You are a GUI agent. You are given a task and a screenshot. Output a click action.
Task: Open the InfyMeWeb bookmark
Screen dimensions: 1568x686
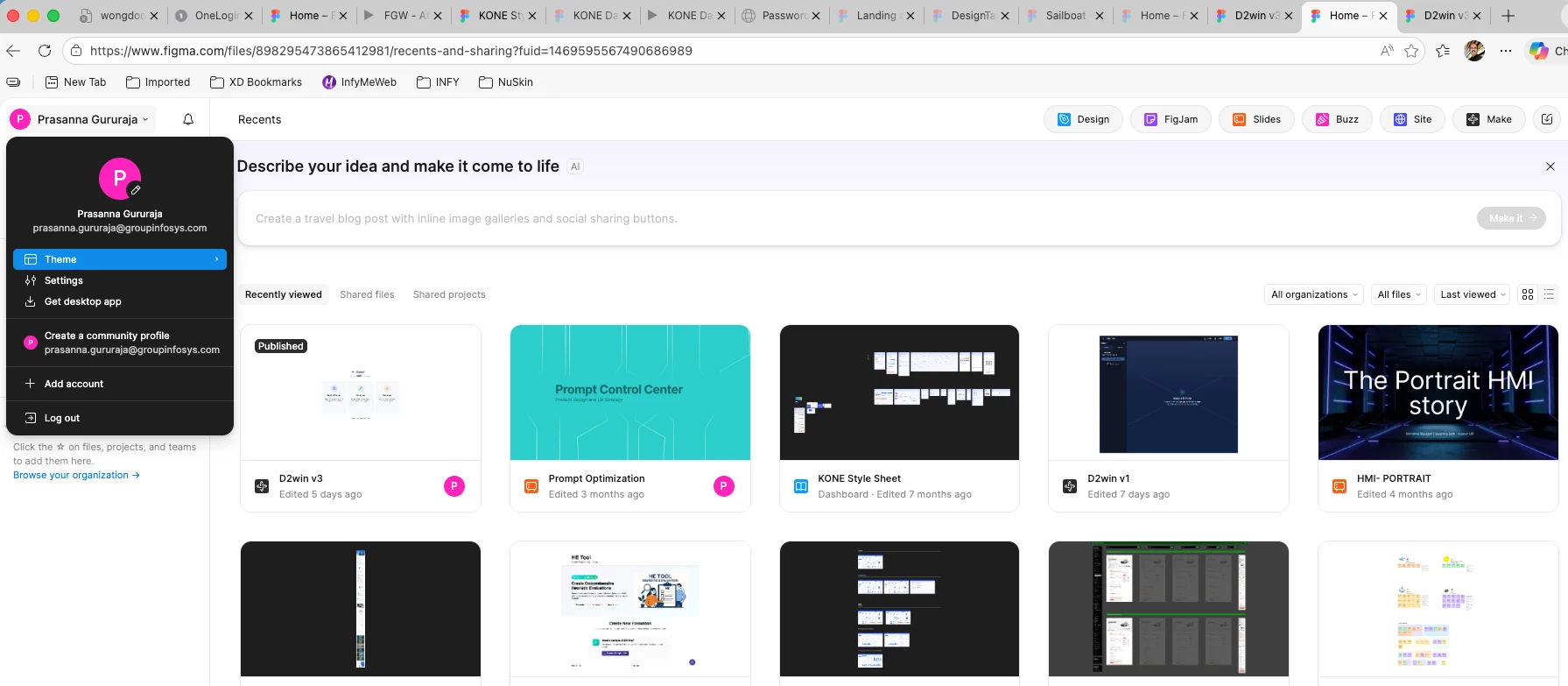(359, 82)
